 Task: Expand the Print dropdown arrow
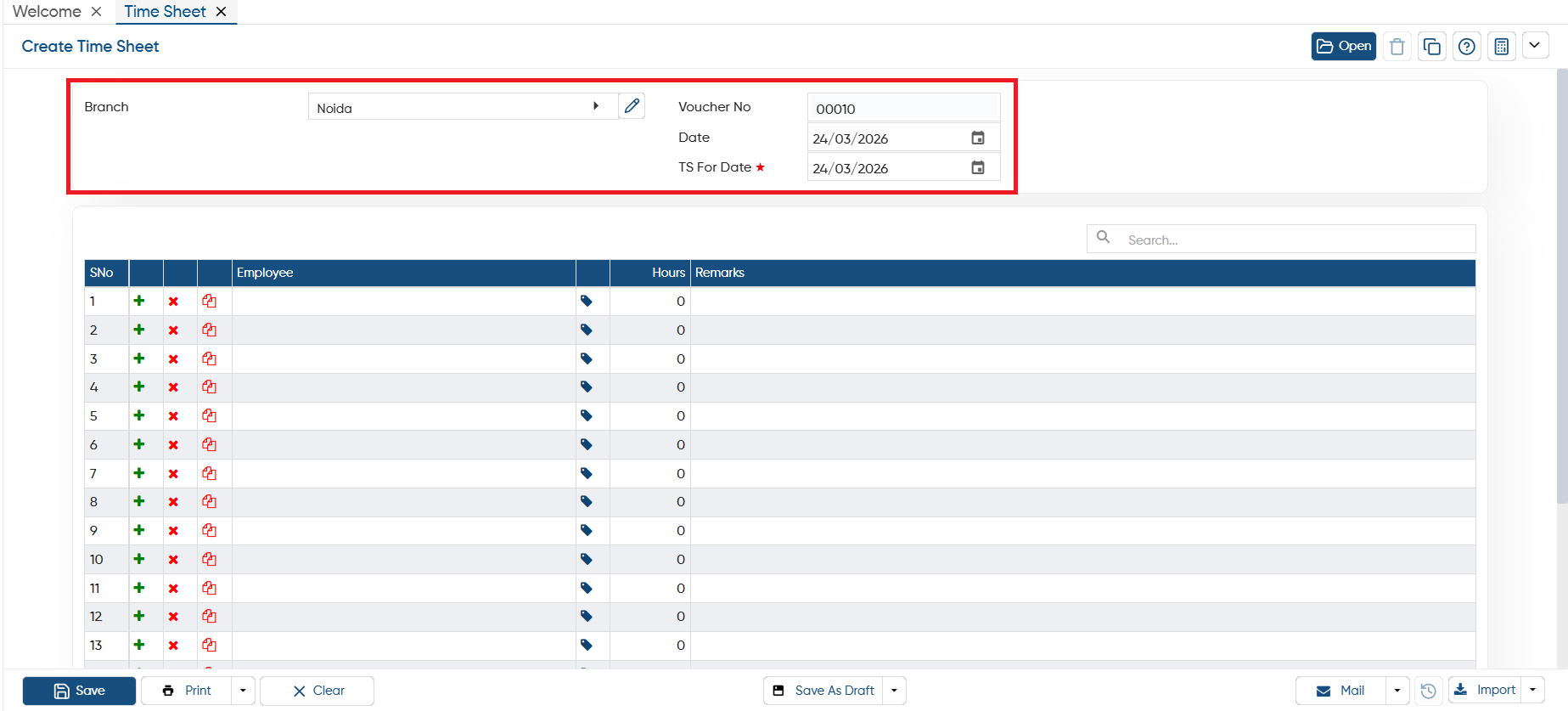tap(243, 691)
